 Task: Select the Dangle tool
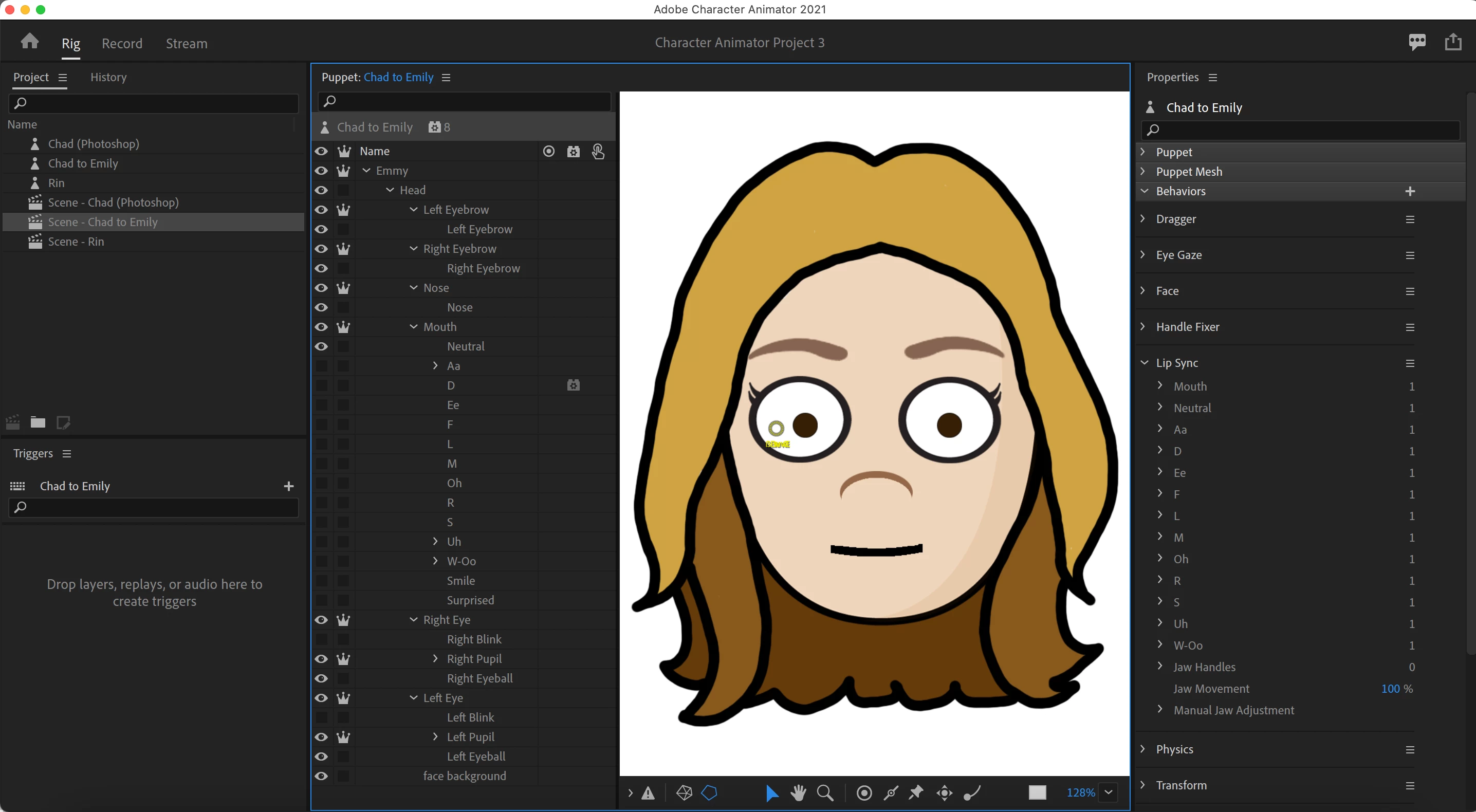coord(972,792)
